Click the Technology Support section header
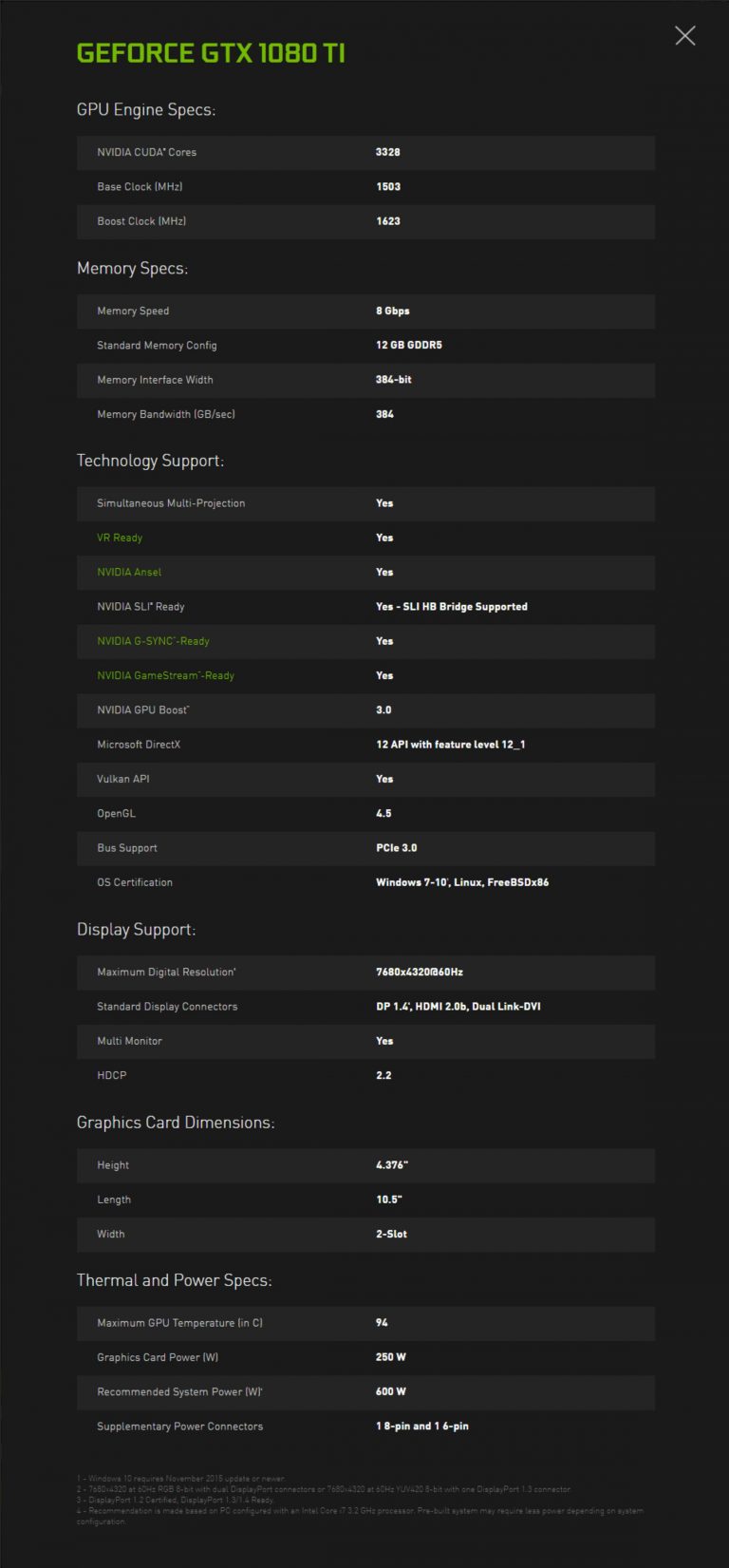 [x=151, y=461]
